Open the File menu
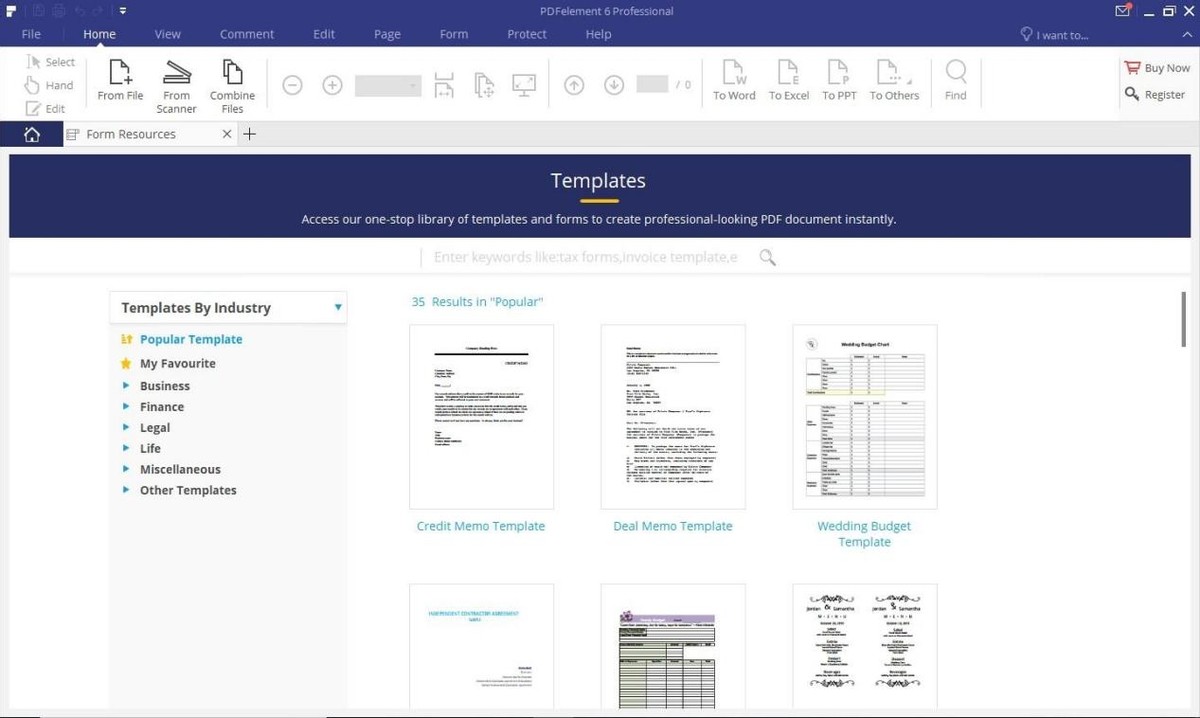This screenshot has width=1200, height=718. pyautogui.click(x=31, y=34)
